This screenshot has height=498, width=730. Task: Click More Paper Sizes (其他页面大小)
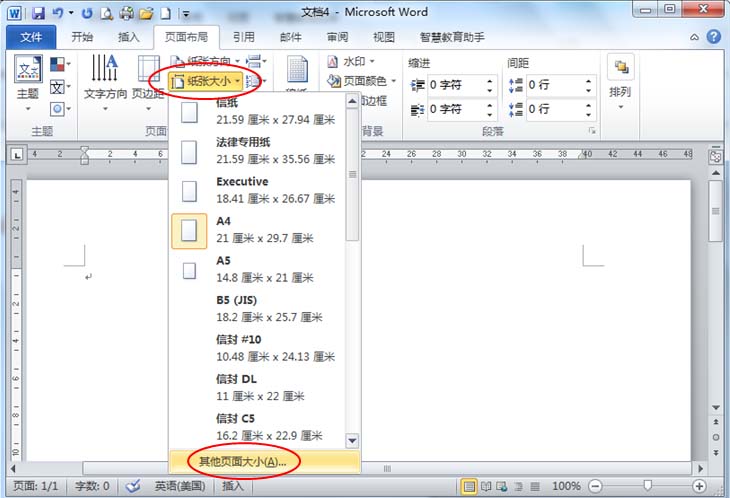point(242,462)
